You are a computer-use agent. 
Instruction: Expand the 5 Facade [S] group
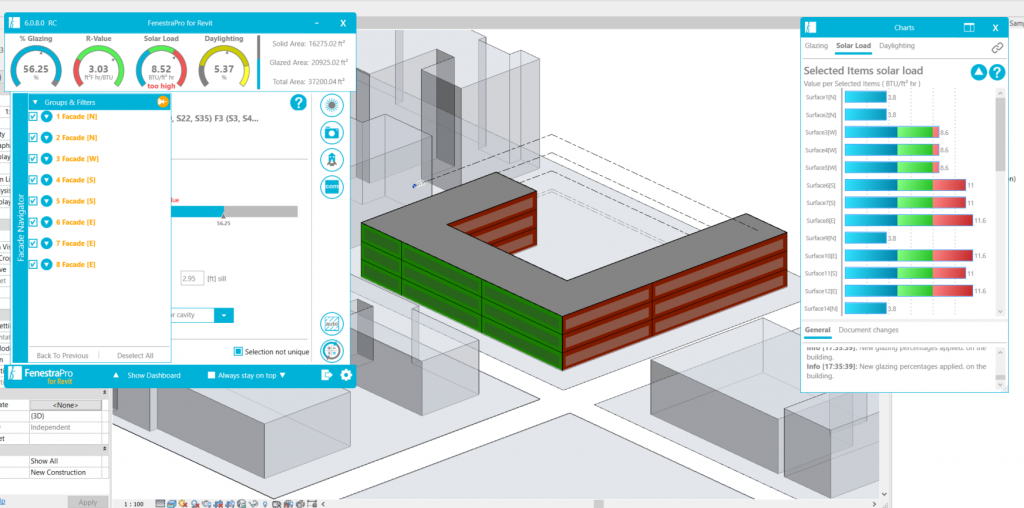(x=46, y=201)
